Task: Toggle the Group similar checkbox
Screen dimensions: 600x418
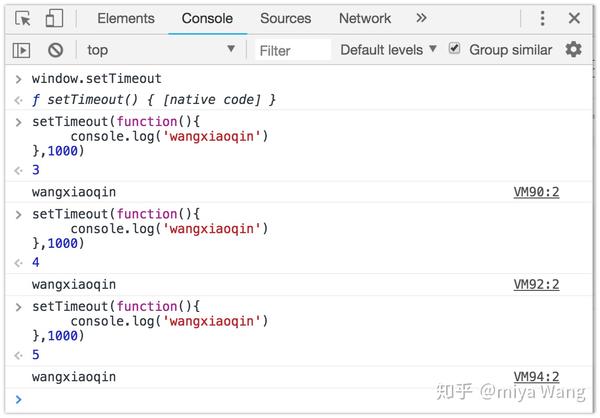Action: pyautogui.click(x=455, y=49)
